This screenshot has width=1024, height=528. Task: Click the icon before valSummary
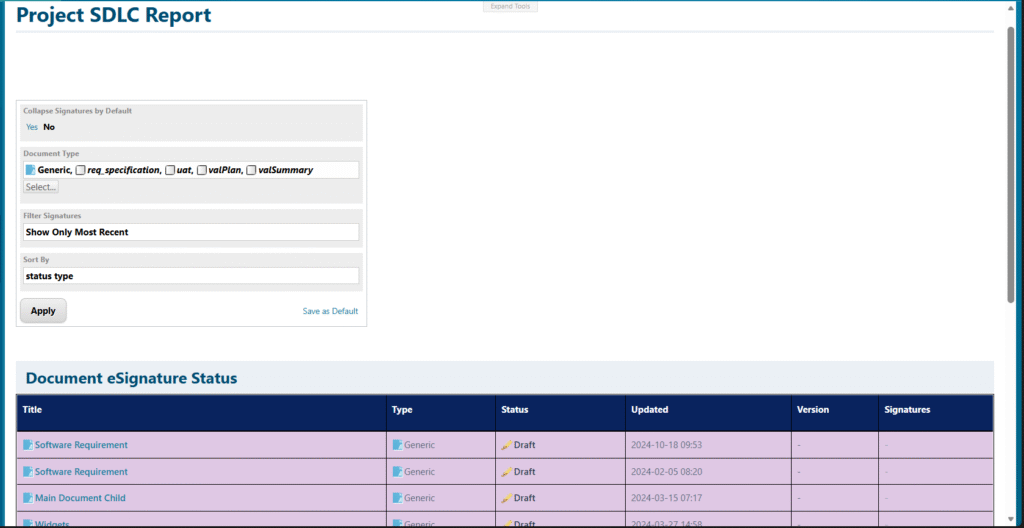coord(251,170)
